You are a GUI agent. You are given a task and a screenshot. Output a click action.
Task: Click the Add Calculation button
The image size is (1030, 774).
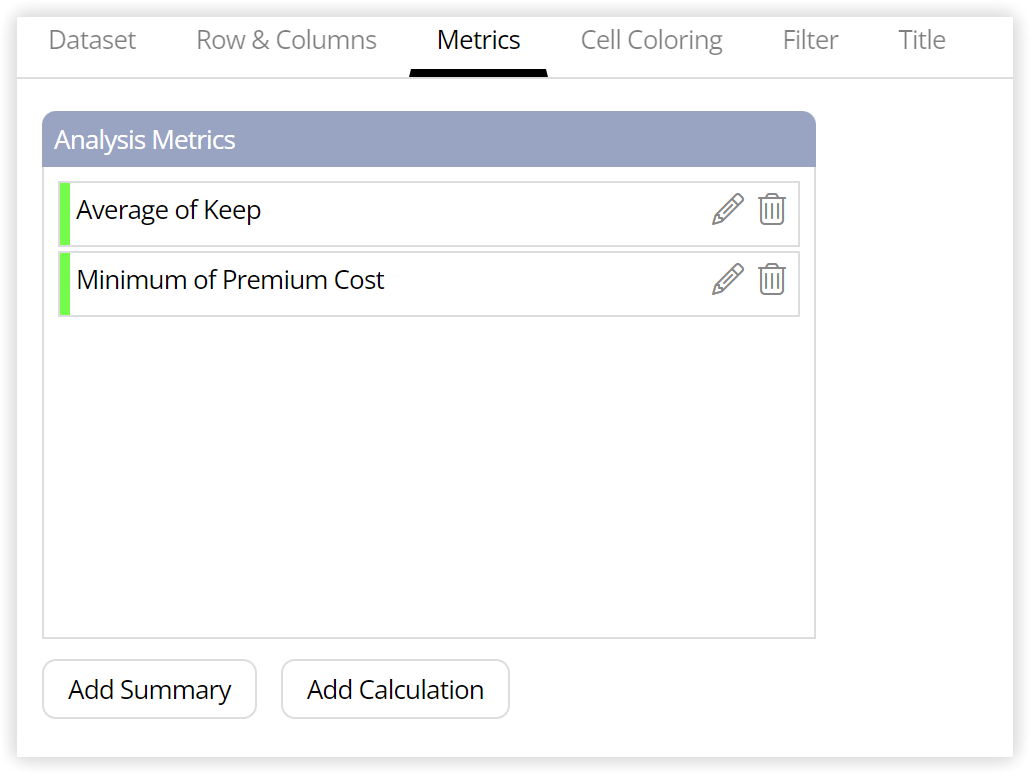pos(395,689)
